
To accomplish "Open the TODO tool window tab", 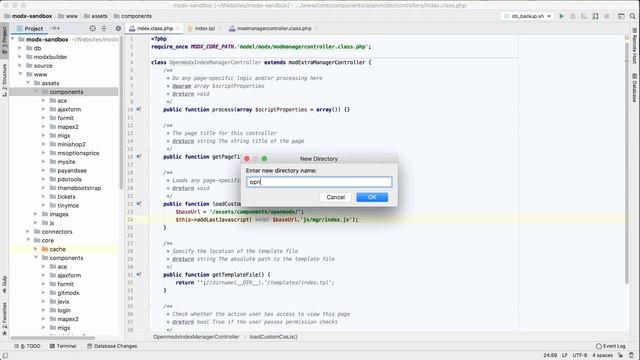I will 28,346.
